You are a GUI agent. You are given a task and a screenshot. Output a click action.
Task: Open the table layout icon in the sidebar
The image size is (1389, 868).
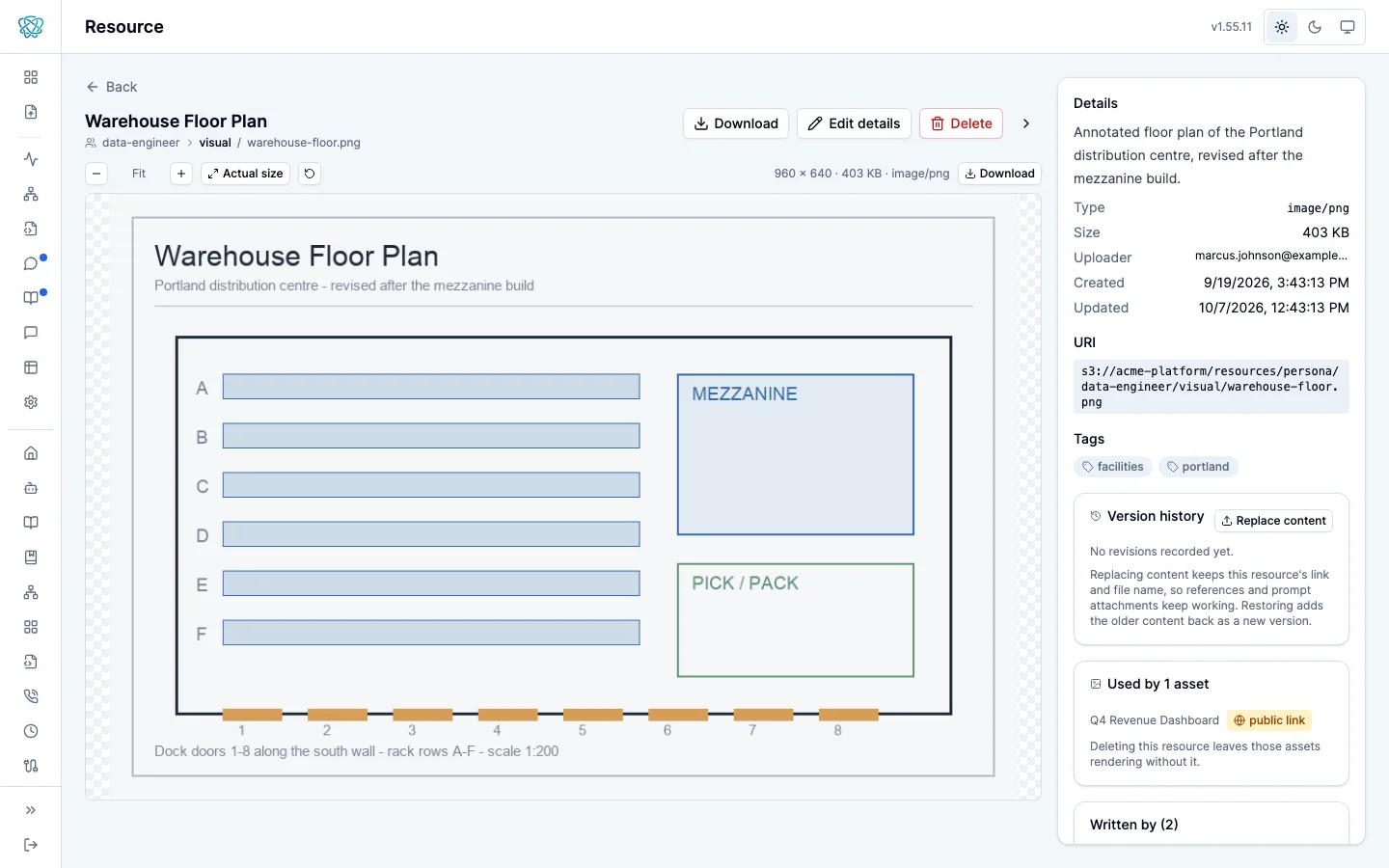[31, 367]
